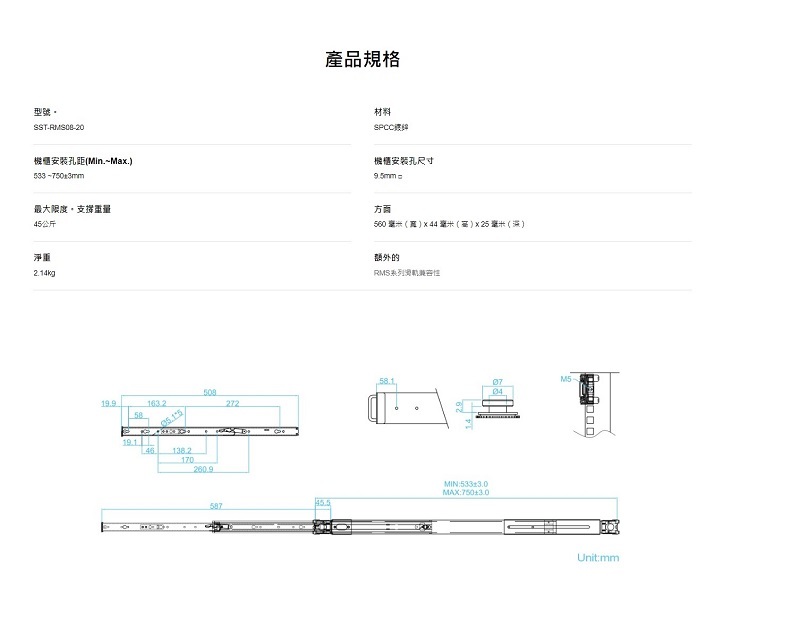Viewport: 800px width, 621px height.
Task: Click the SPCC material value
Action: coord(391,127)
